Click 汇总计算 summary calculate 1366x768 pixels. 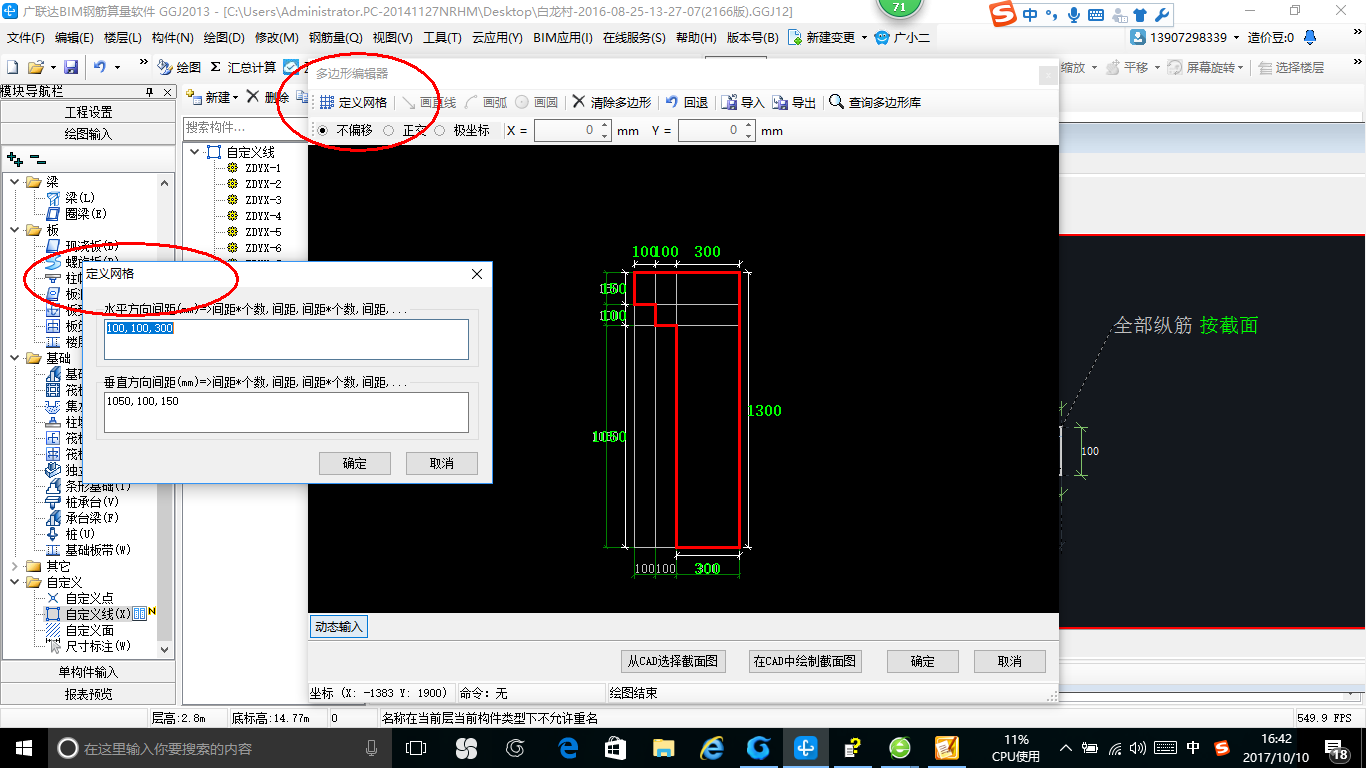(x=243, y=67)
